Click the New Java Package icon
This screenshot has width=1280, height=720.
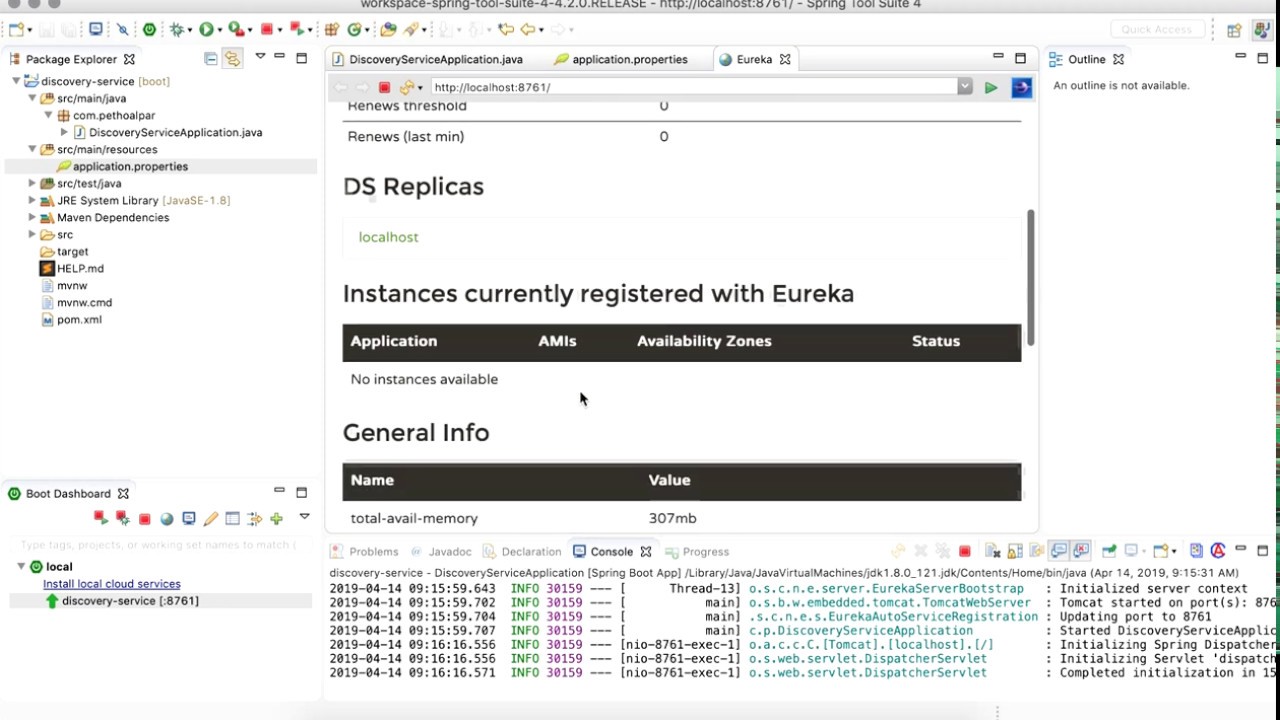[x=331, y=30]
